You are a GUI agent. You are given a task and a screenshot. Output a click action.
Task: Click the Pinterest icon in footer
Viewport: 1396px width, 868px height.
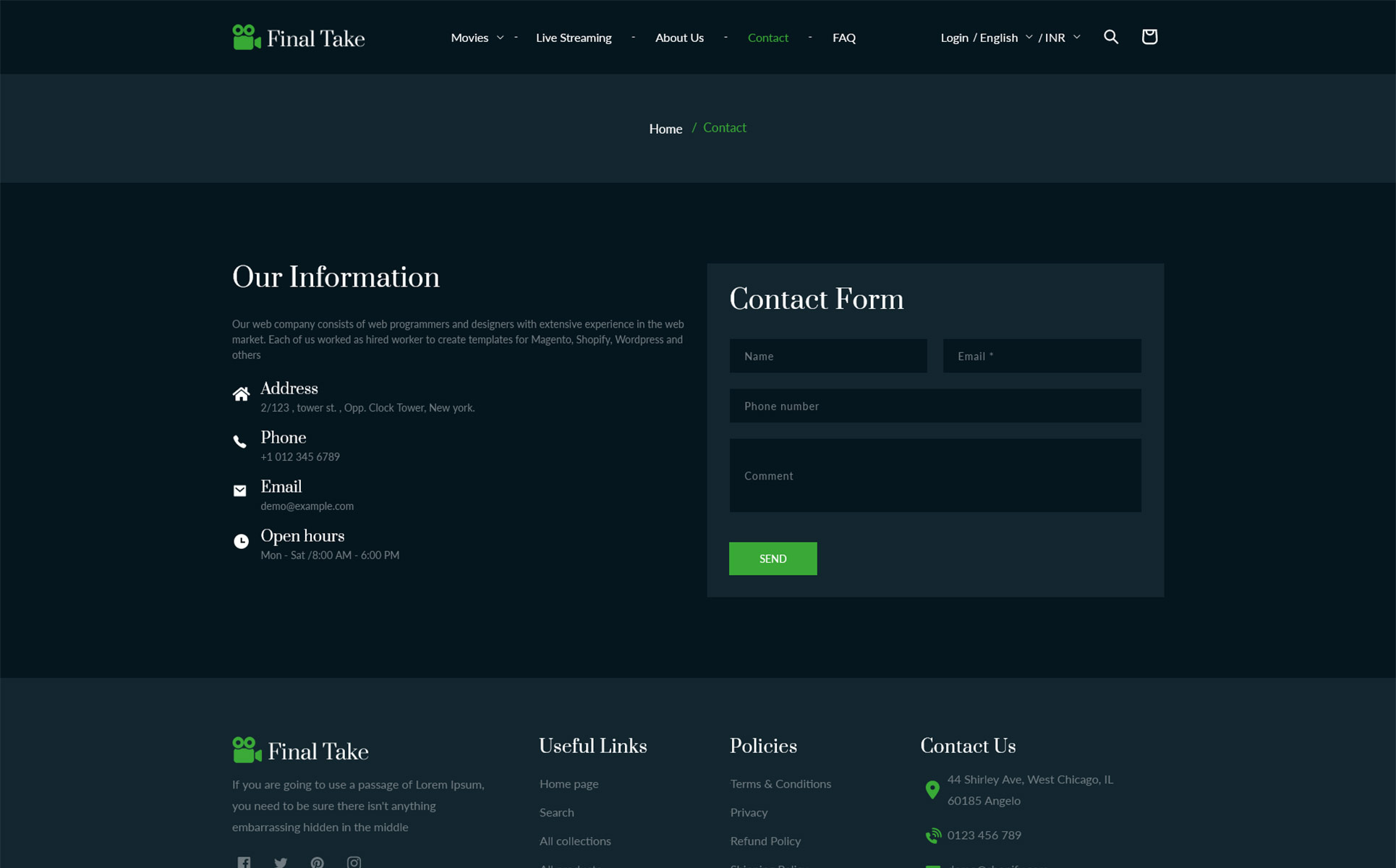point(317,861)
